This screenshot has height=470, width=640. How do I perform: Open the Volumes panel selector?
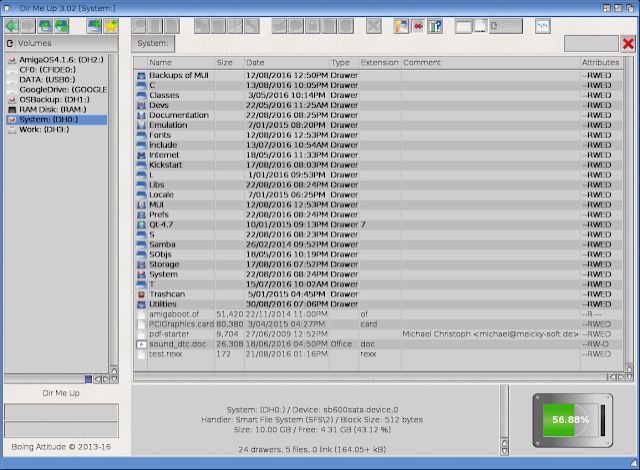[60, 44]
